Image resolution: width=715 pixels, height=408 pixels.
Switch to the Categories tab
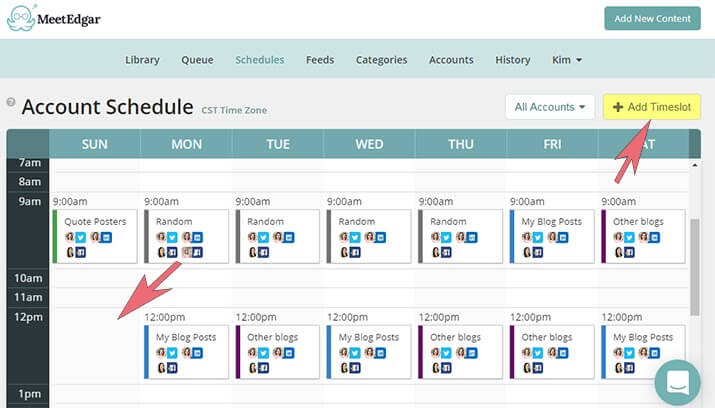[x=381, y=60]
